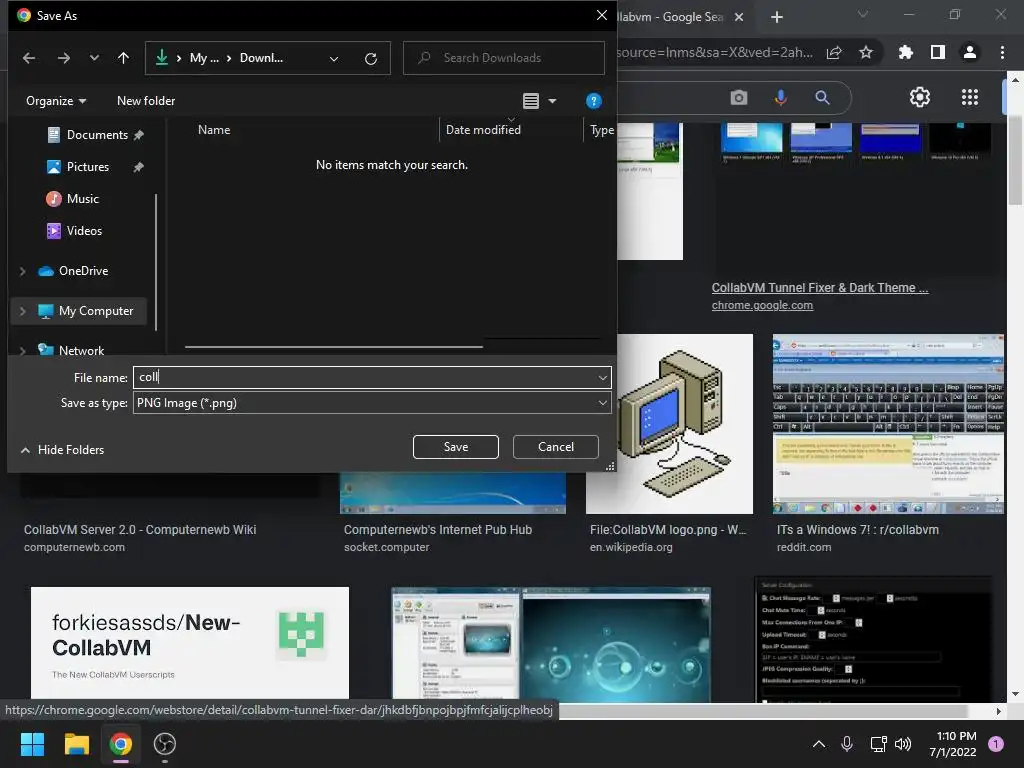Expand previous locations in address bar
The image size is (1024, 768).
pyautogui.click(x=334, y=59)
